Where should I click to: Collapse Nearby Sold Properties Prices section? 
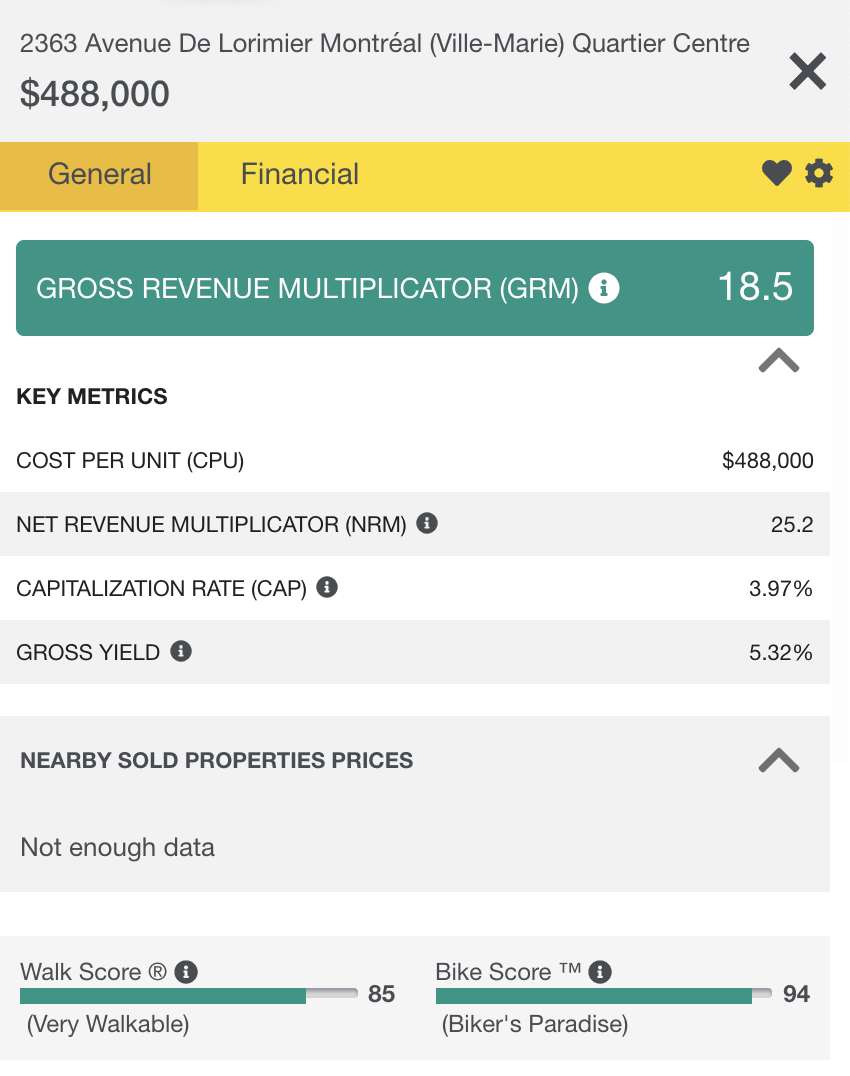click(x=778, y=760)
